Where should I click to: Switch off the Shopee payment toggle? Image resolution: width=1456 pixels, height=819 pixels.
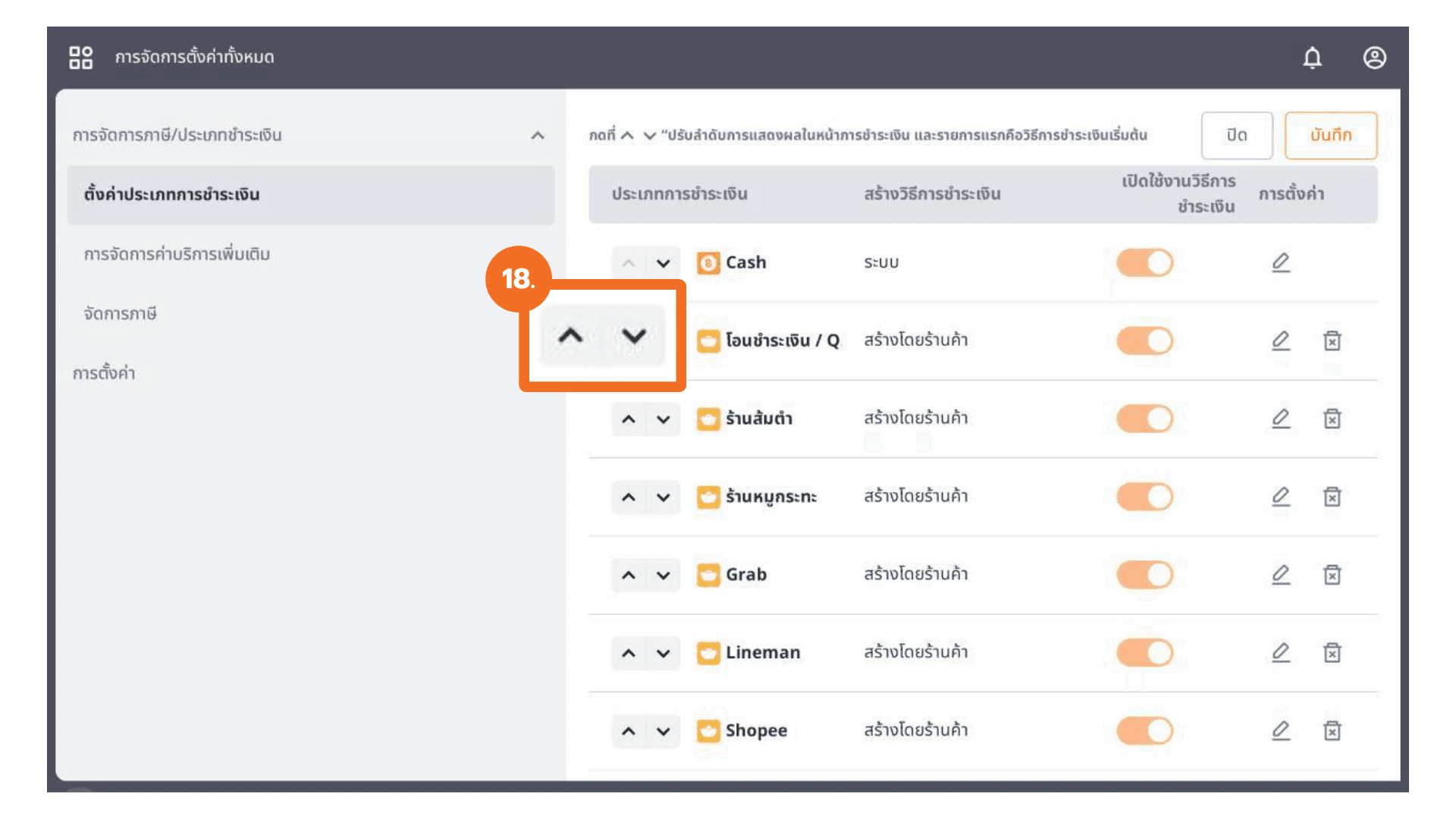[1144, 731]
